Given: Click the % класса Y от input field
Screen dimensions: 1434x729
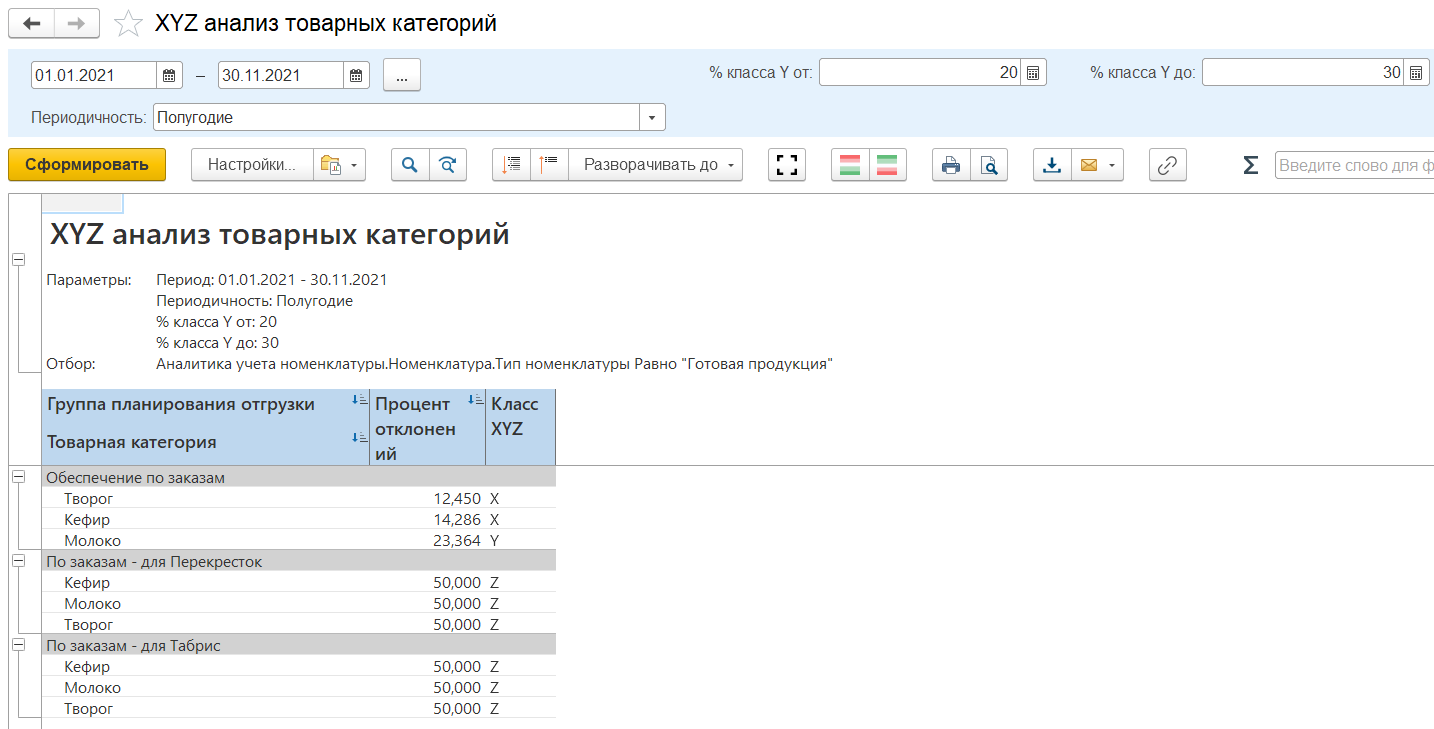Looking at the screenshot, I should coord(920,73).
